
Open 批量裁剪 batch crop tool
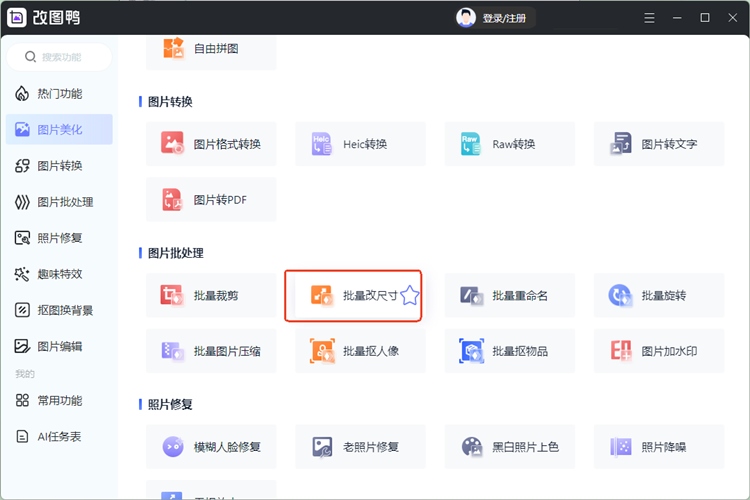(x=211, y=295)
